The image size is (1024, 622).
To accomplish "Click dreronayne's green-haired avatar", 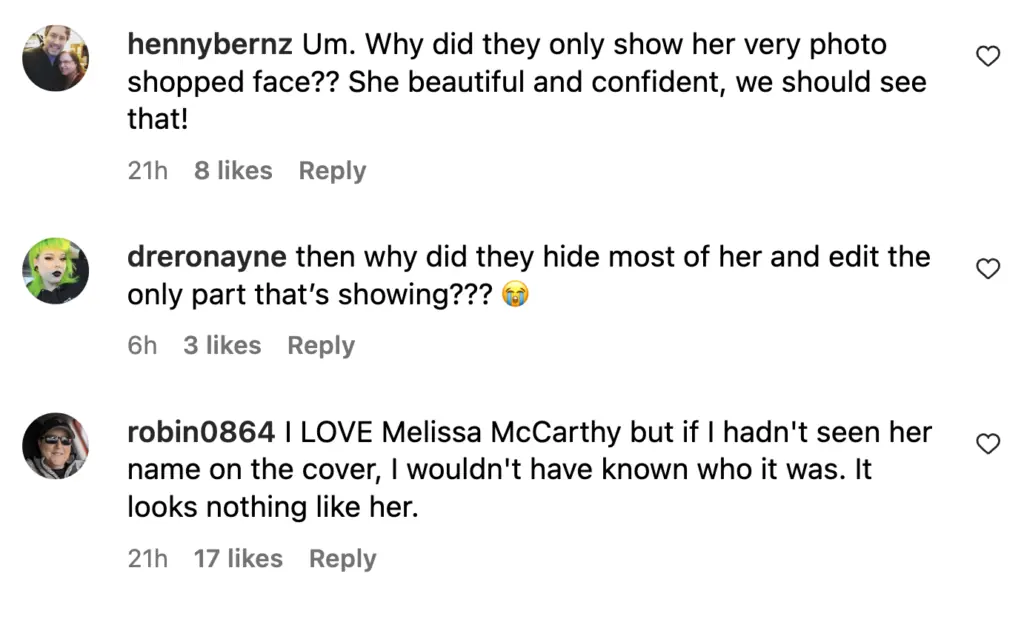I will [56, 270].
